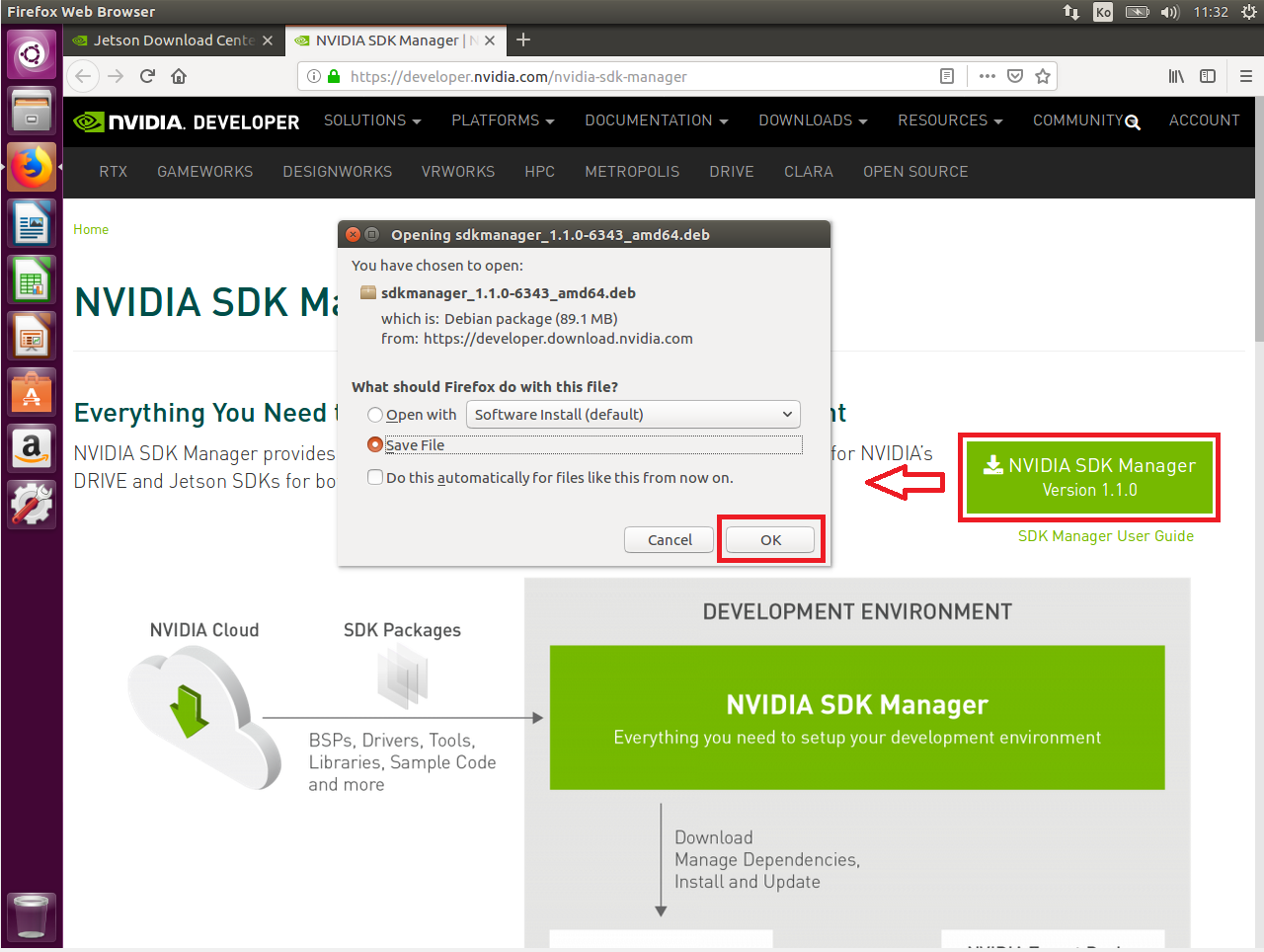Viewport: 1264px width, 952px height.
Task: Click keyboard input Ko indicator
Action: (1103, 12)
